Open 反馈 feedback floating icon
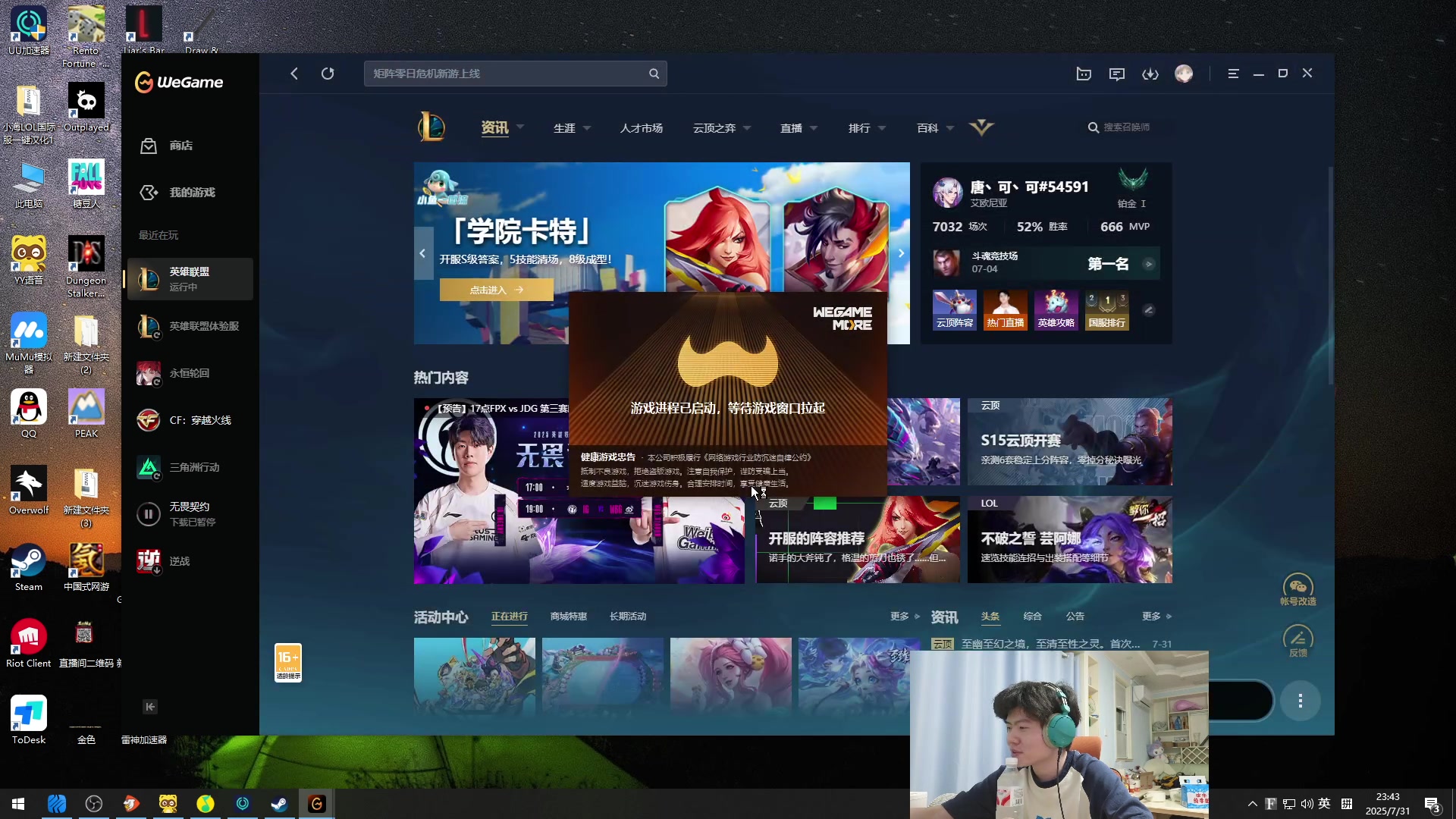 [x=1298, y=642]
